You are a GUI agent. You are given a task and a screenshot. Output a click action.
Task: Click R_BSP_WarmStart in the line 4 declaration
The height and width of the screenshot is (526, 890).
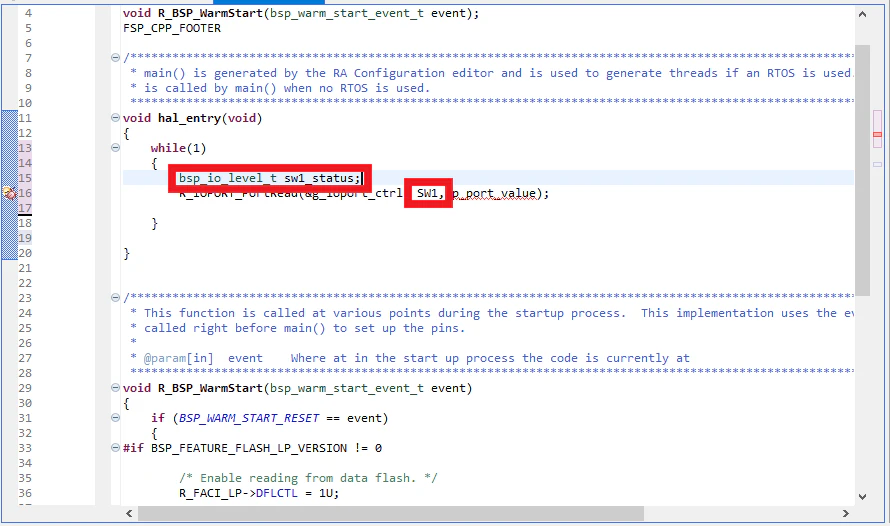210,13
